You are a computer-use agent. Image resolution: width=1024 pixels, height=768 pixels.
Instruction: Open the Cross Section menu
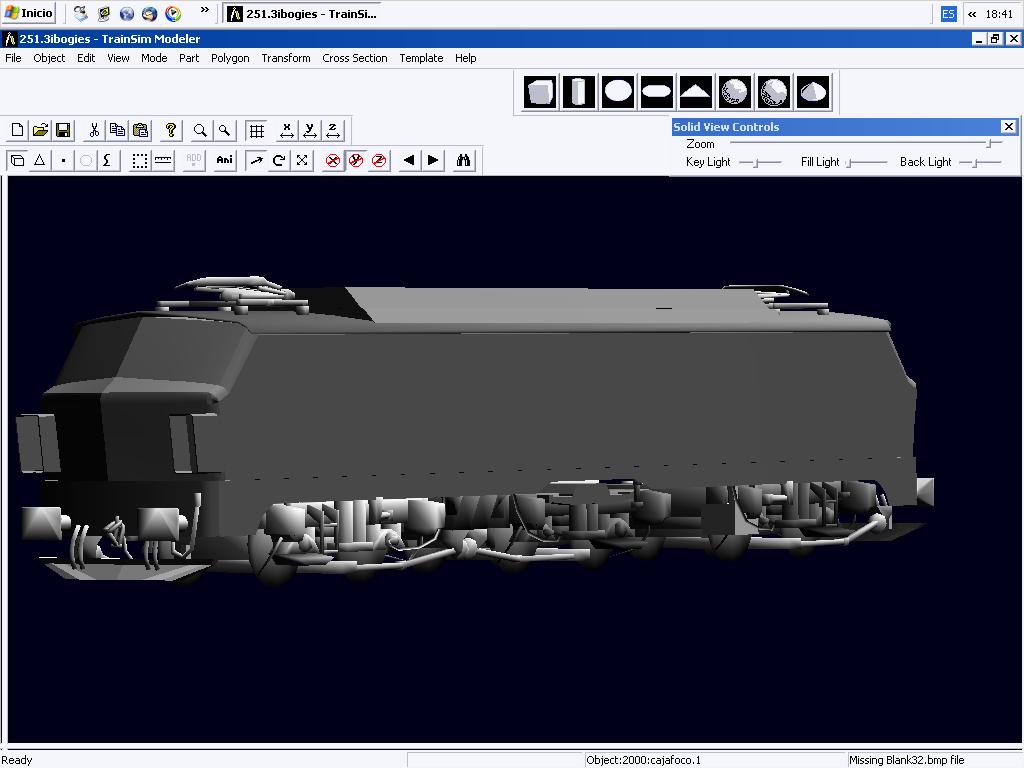[354, 58]
